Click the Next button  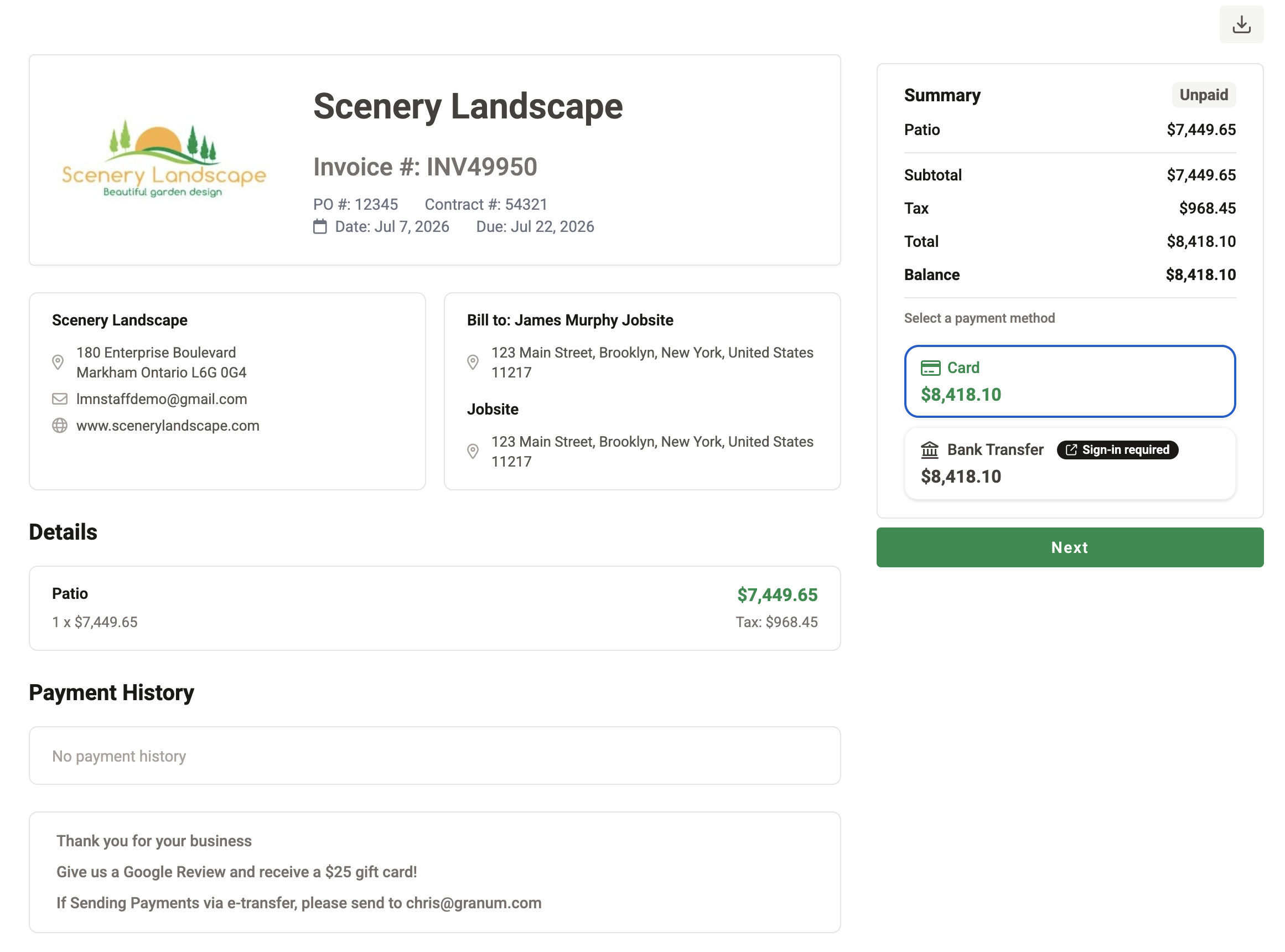[1070, 547]
